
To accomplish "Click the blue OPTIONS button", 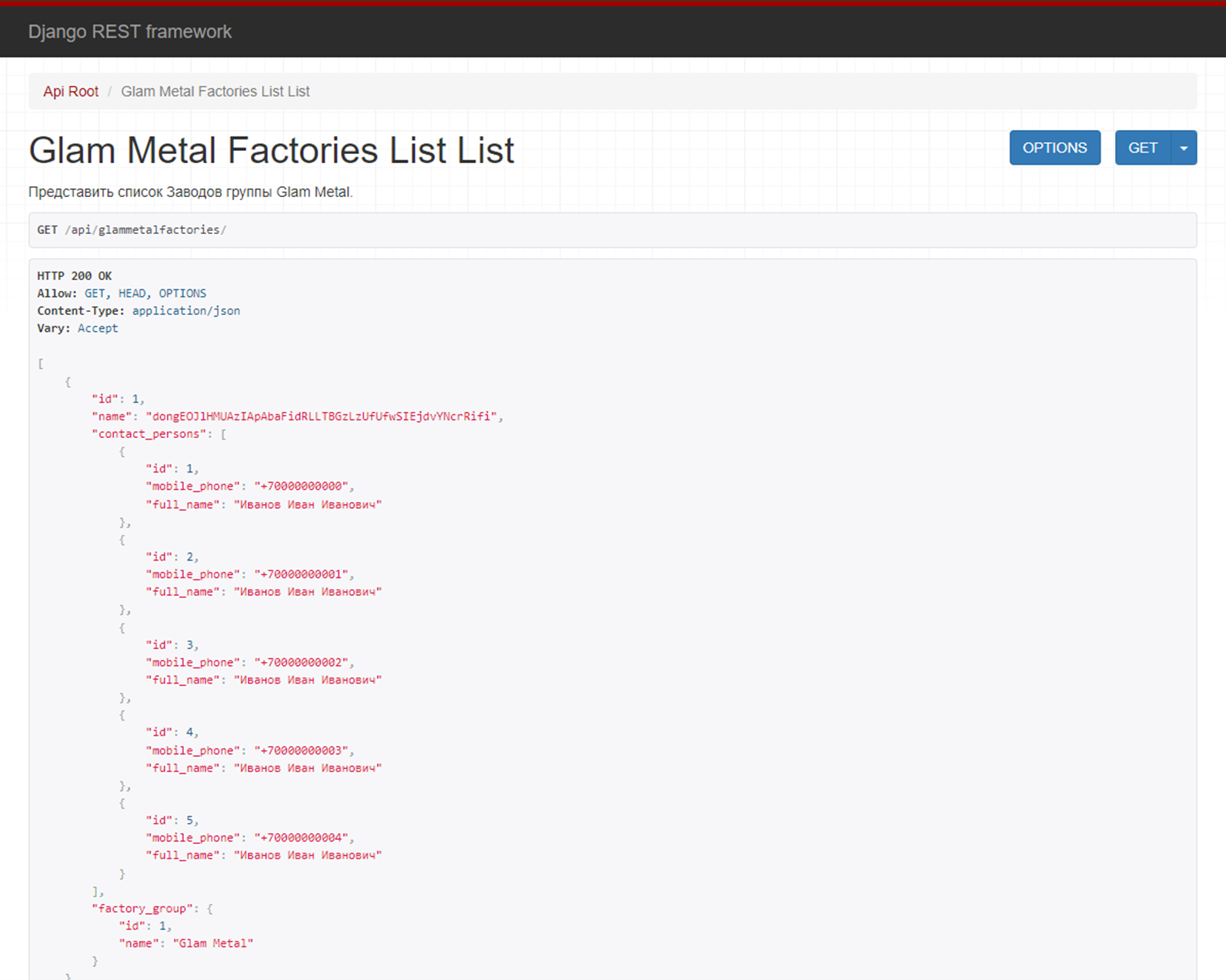I will point(1054,148).
